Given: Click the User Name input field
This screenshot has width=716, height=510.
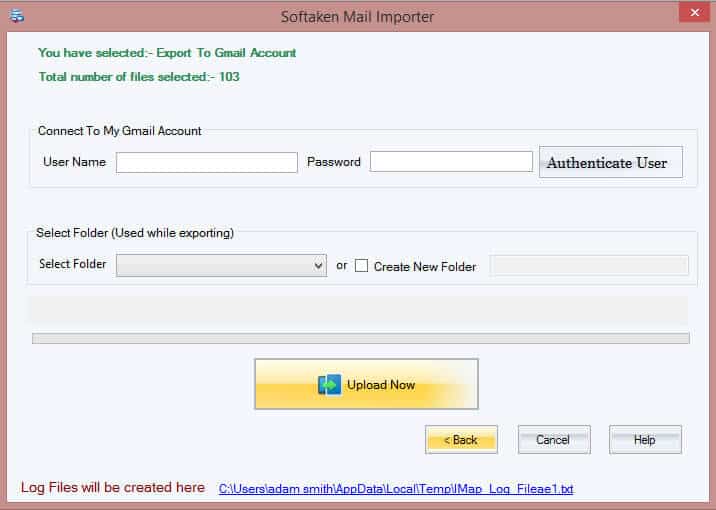Looking at the screenshot, I should point(206,163).
